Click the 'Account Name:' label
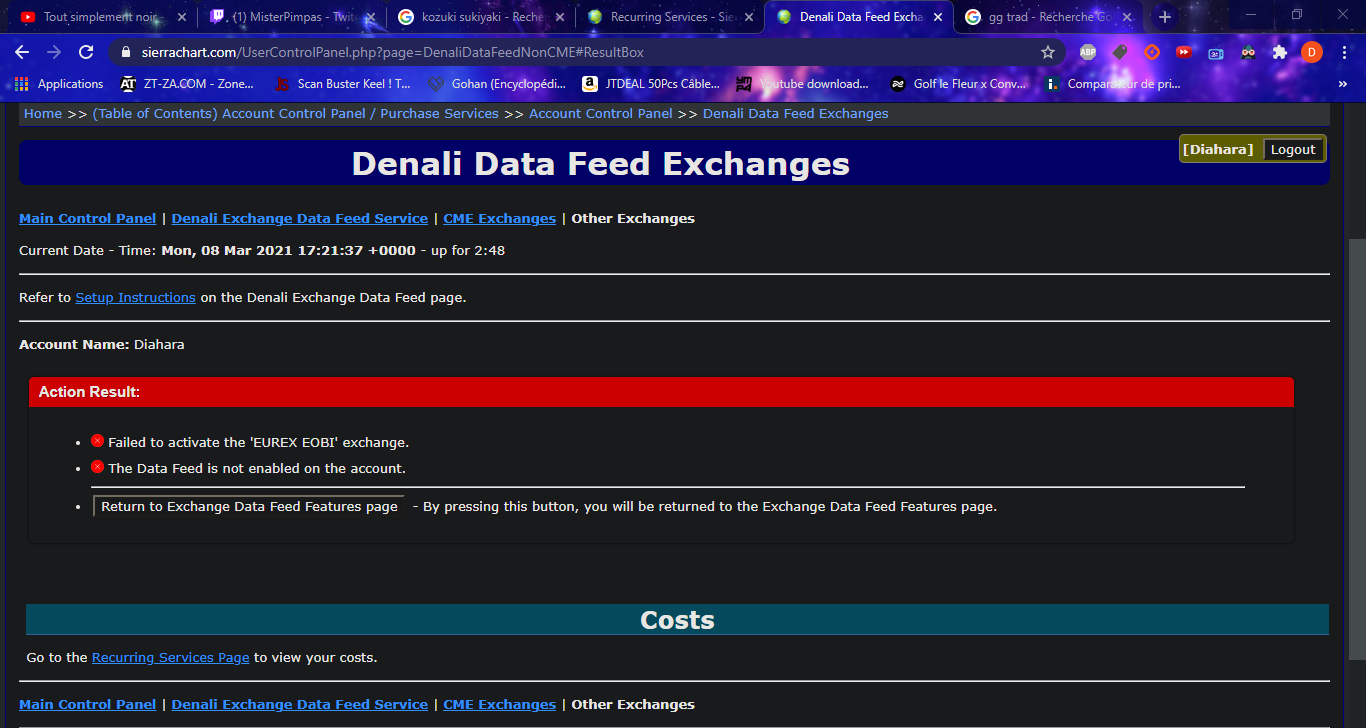The width and height of the screenshot is (1366, 728). tap(75, 344)
